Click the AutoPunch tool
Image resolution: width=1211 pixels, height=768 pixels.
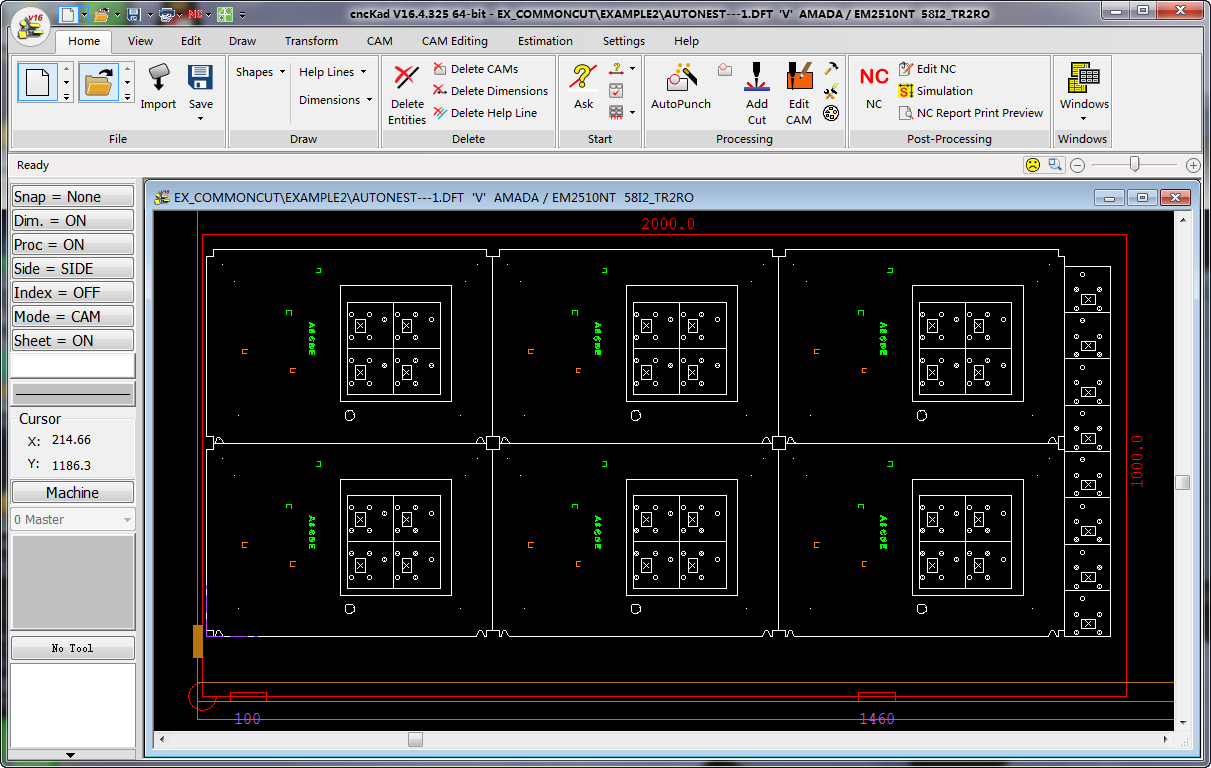[681, 87]
